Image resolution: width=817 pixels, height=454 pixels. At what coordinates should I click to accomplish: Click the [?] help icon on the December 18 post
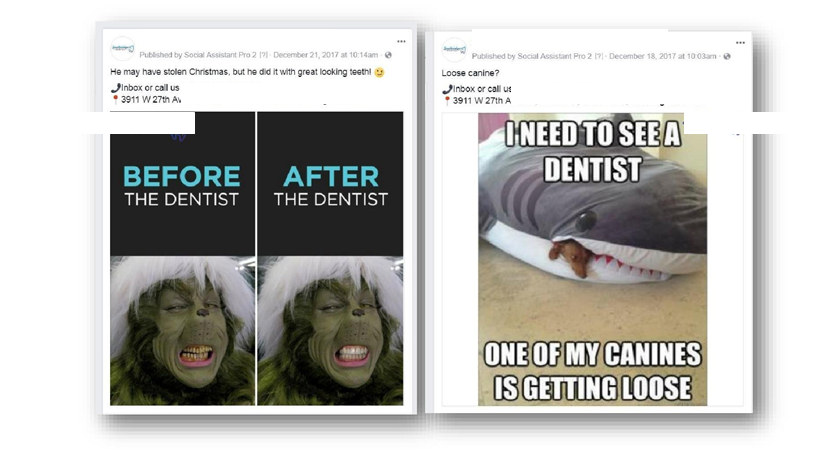point(598,56)
